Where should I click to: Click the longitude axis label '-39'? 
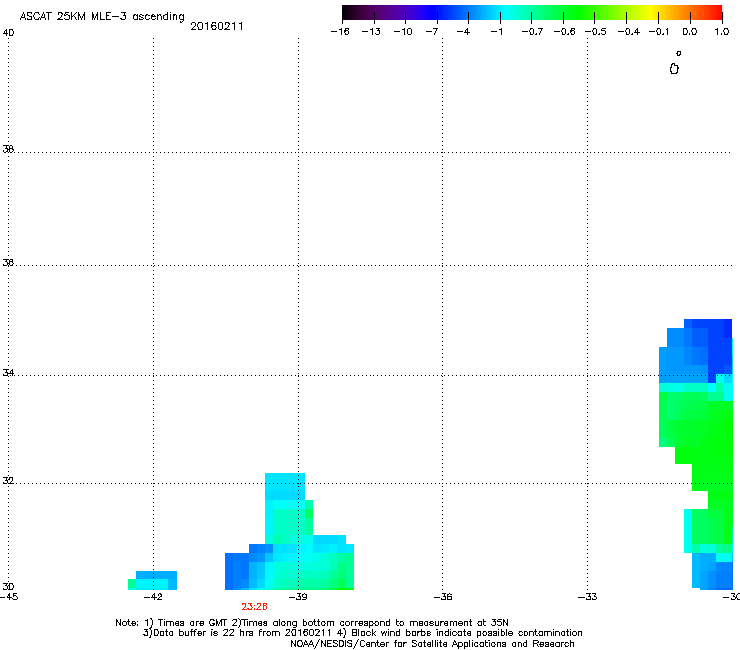pos(298,597)
